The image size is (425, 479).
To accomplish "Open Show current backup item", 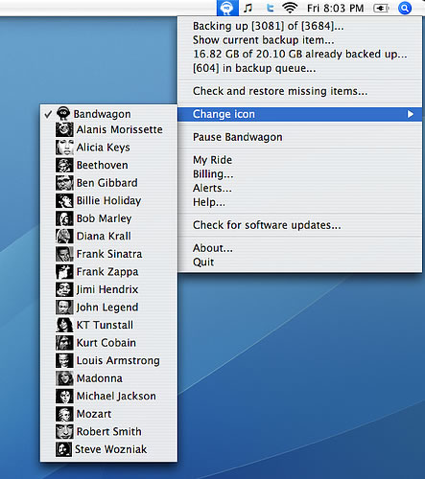I will [x=263, y=40].
